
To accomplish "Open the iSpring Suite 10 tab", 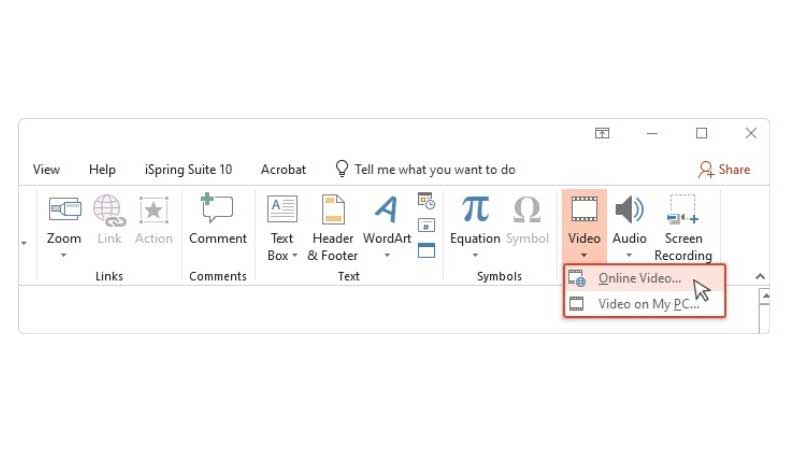I will [188, 169].
